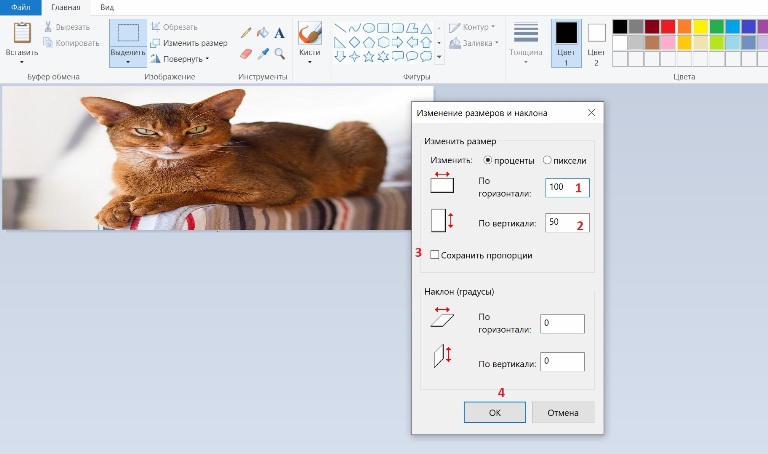Select the Eraser tool
Viewport: 768px width, 454px height.
(246, 53)
